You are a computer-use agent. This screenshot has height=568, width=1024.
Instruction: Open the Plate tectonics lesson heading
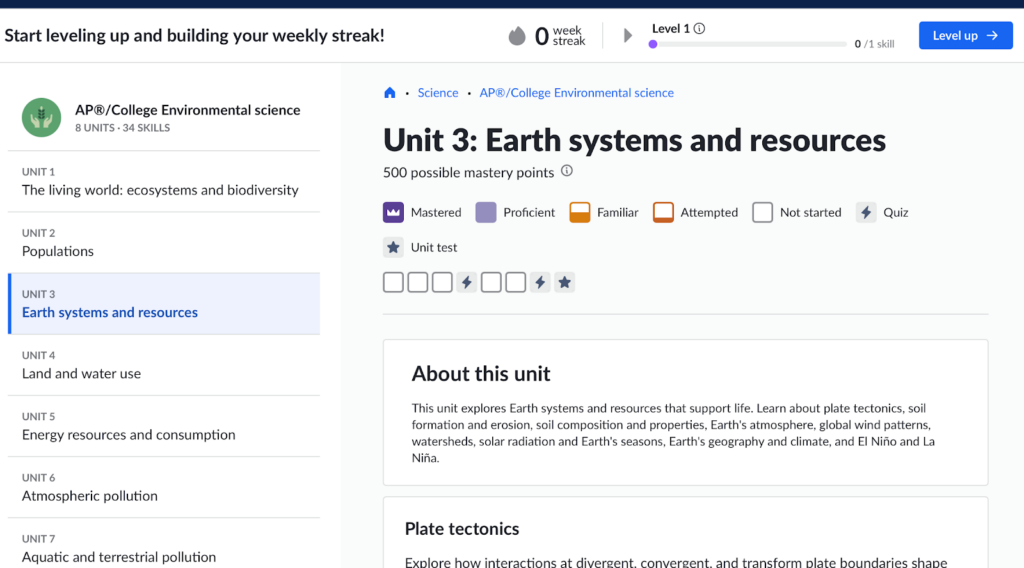pyautogui.click(x=462, y=529)
